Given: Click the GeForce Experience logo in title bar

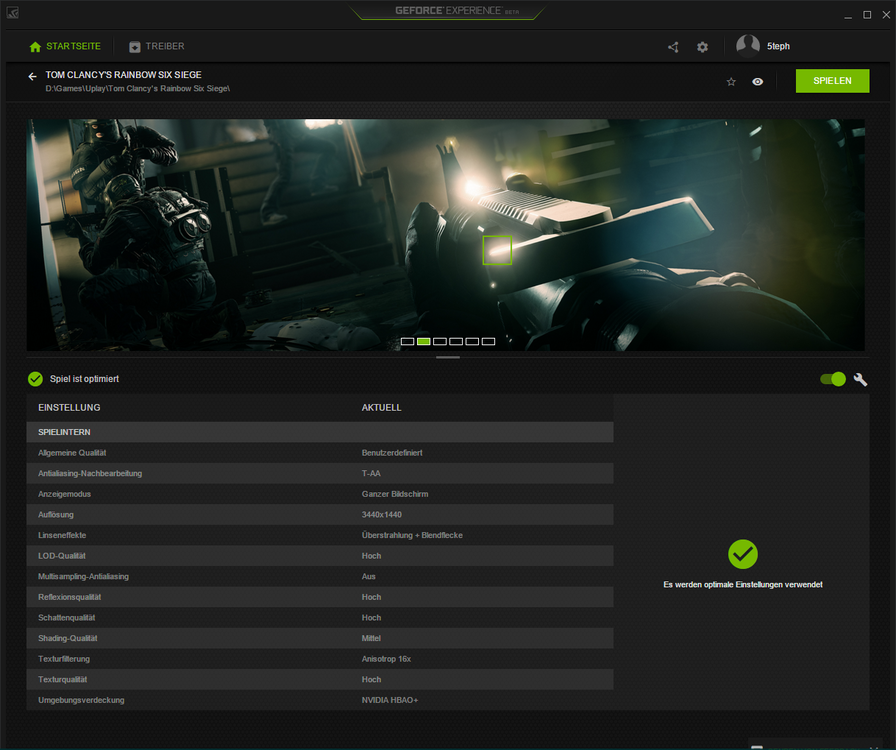Looking at the screenshot, I should coord(447,13).
